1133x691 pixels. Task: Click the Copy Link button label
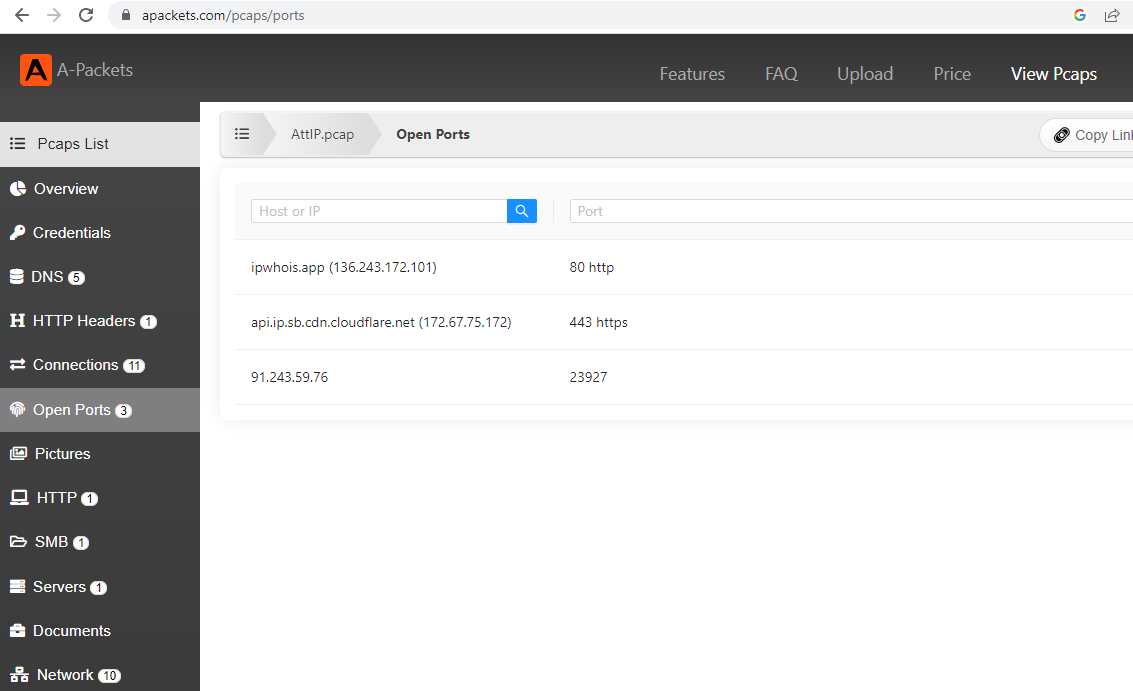tap(1103, 135)
